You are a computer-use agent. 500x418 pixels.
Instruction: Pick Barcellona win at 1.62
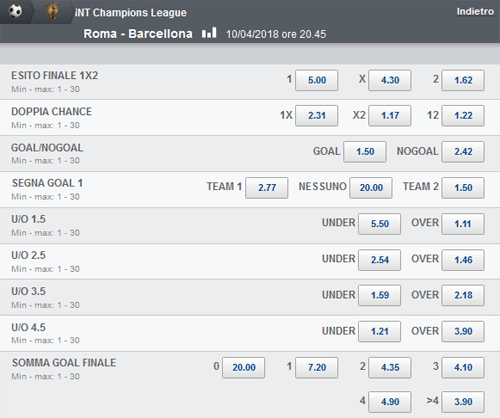pyautogui.click(x=463, y=80)
